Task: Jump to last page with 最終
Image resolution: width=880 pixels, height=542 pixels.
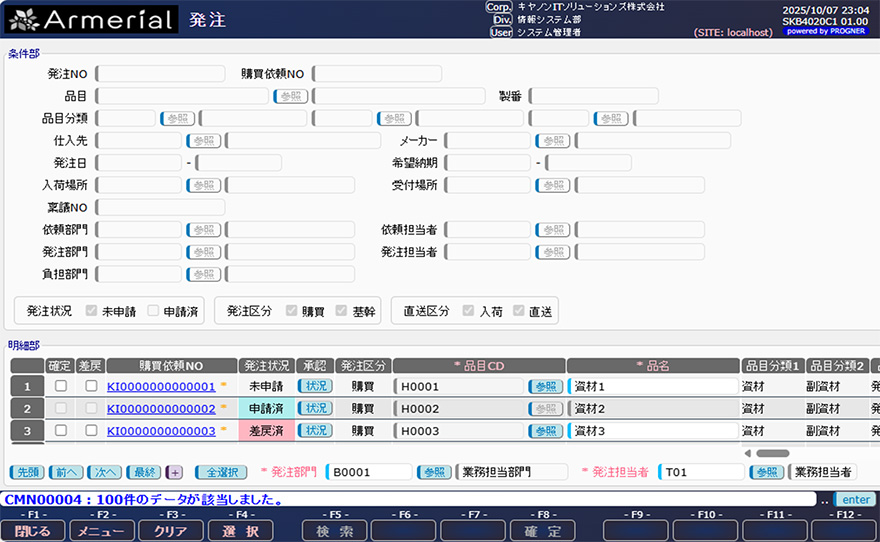Action: [144, 472]
